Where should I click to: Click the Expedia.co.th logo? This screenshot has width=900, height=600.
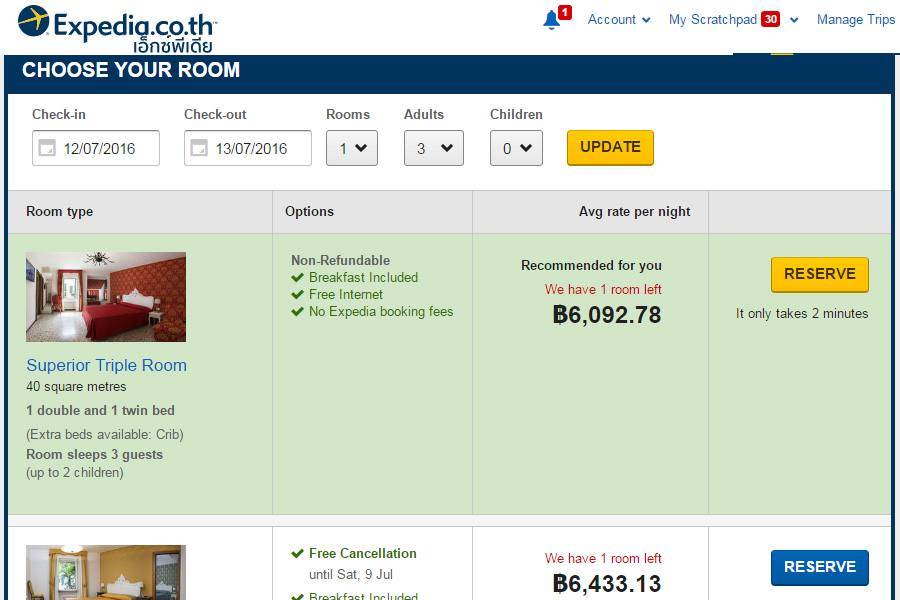point(116,27)
